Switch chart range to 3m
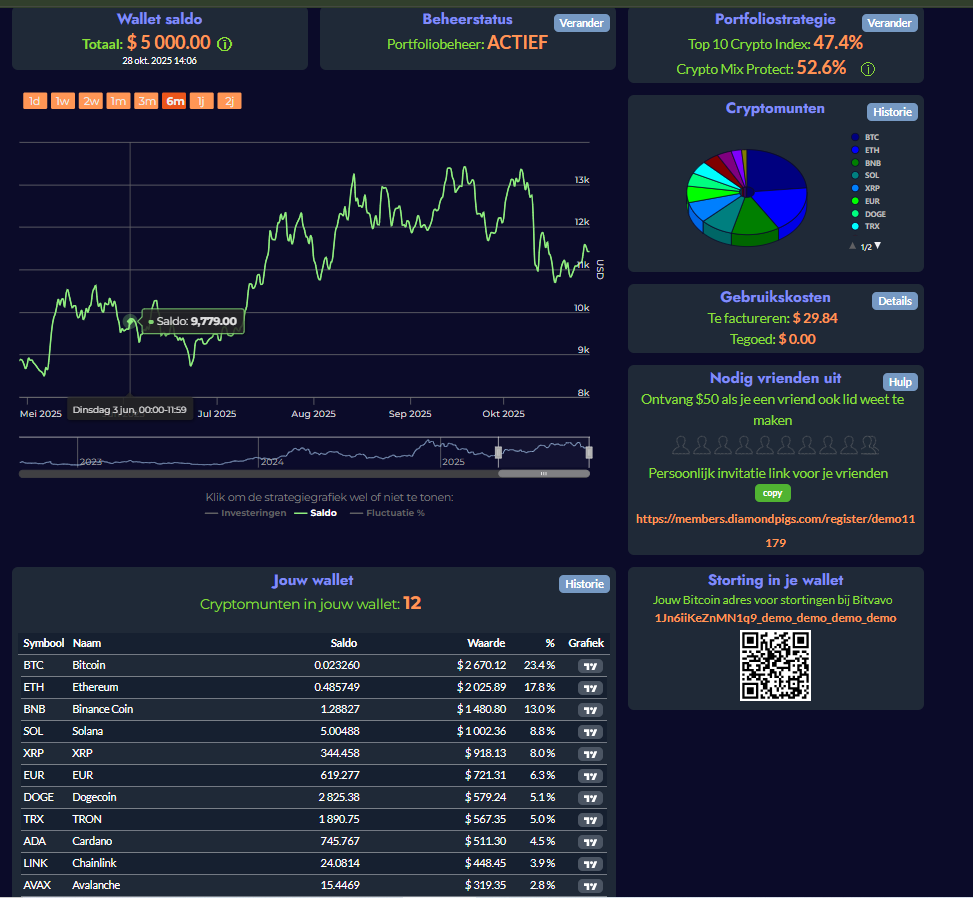The image size is (973, 898). point(146,101)
